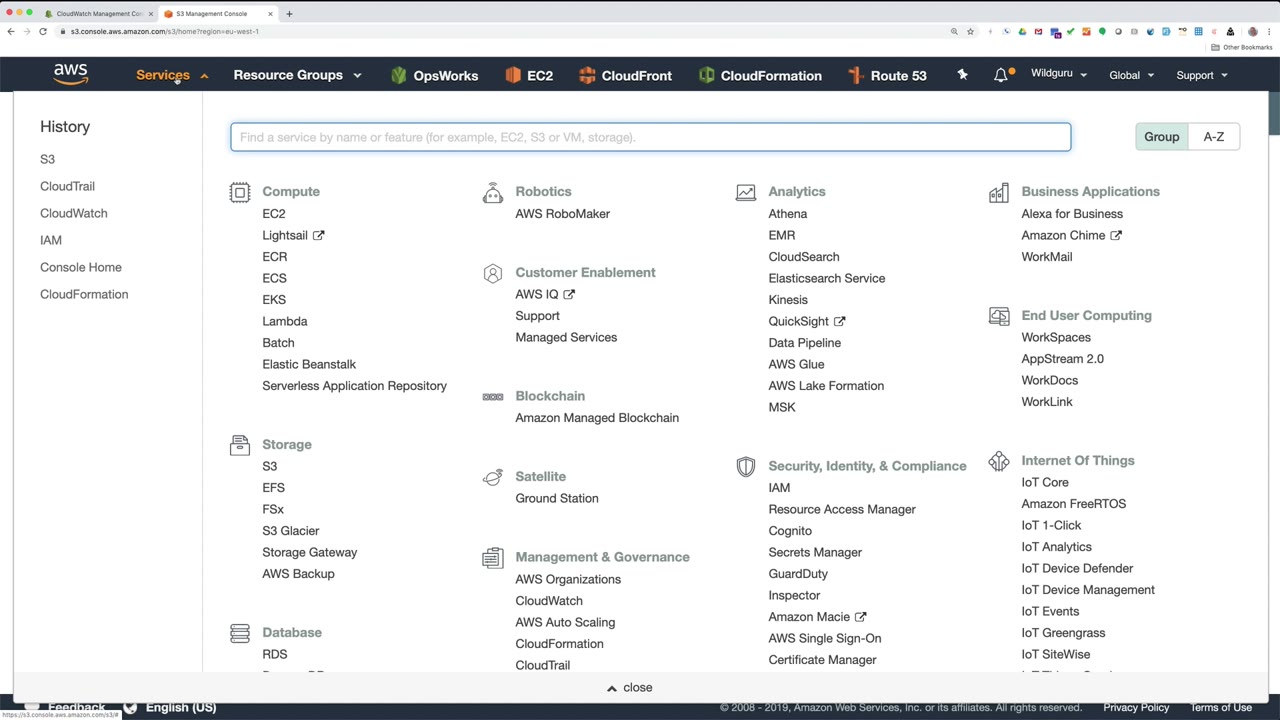Open the Wildguru account menu
The width and height of the screenshot is (1280, 720).
pos(1059,75)
